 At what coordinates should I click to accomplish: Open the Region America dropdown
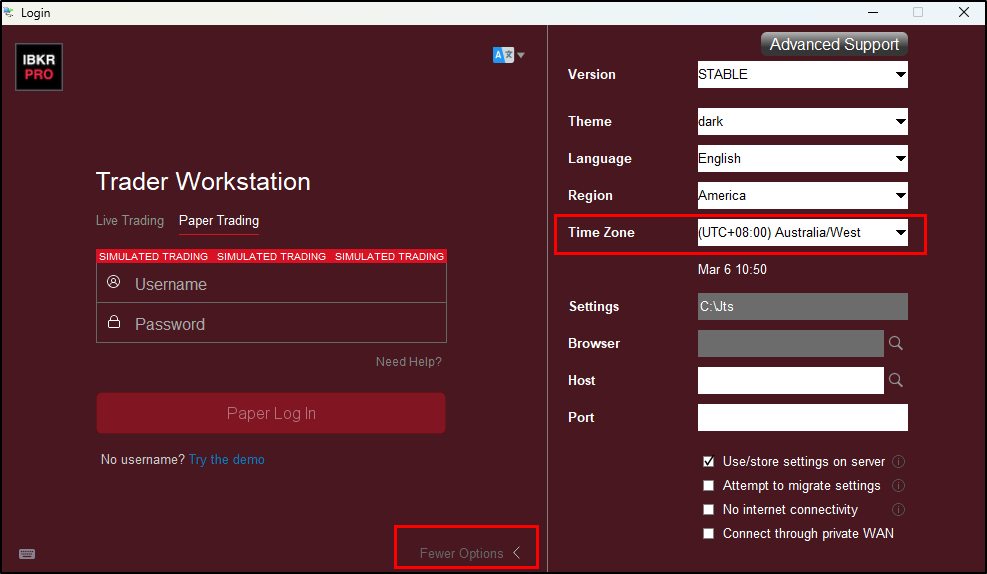coord(803,195)
